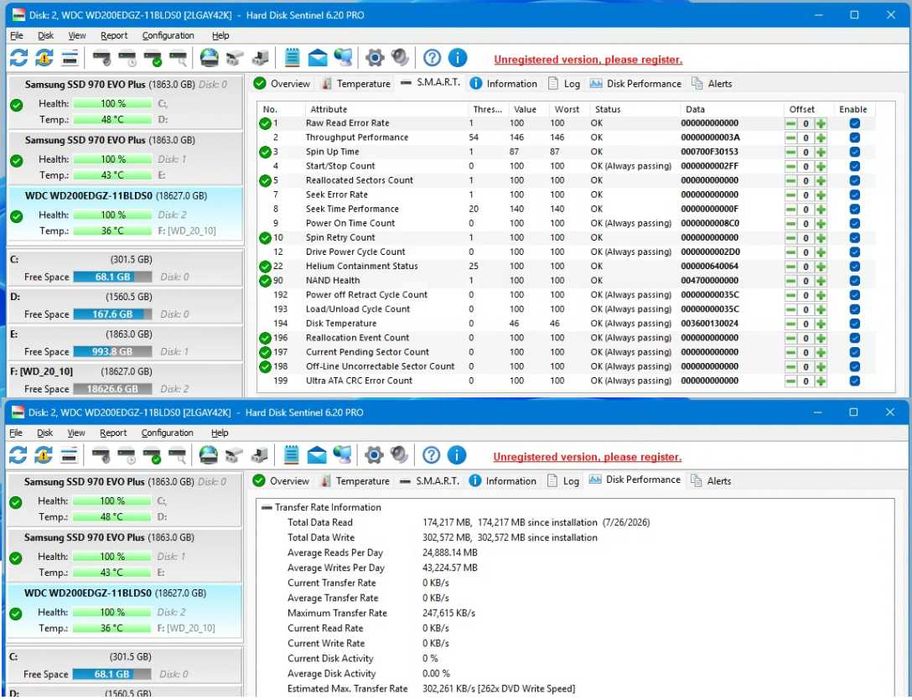
Task: Click the three-lines list icon in Disk Performance window toolbar
Action: (69, 455)
